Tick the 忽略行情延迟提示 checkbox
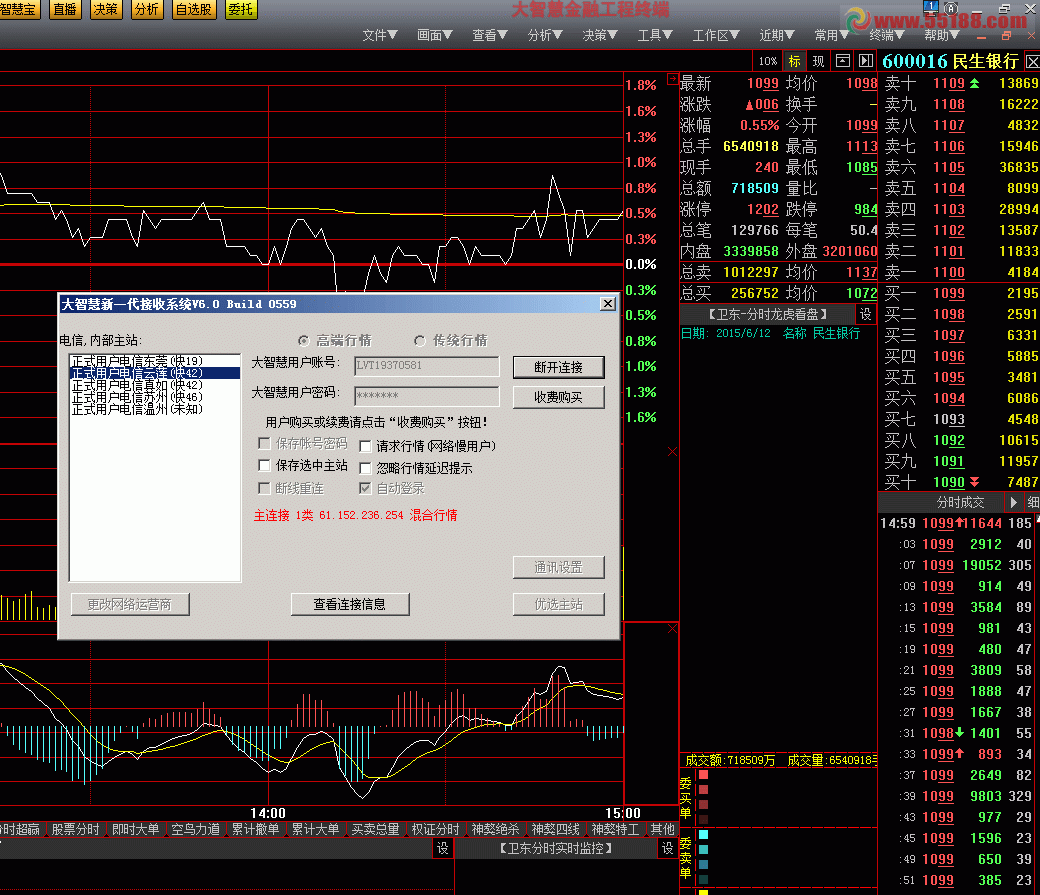Screen dimensions: 1040x895 [365, 468]
